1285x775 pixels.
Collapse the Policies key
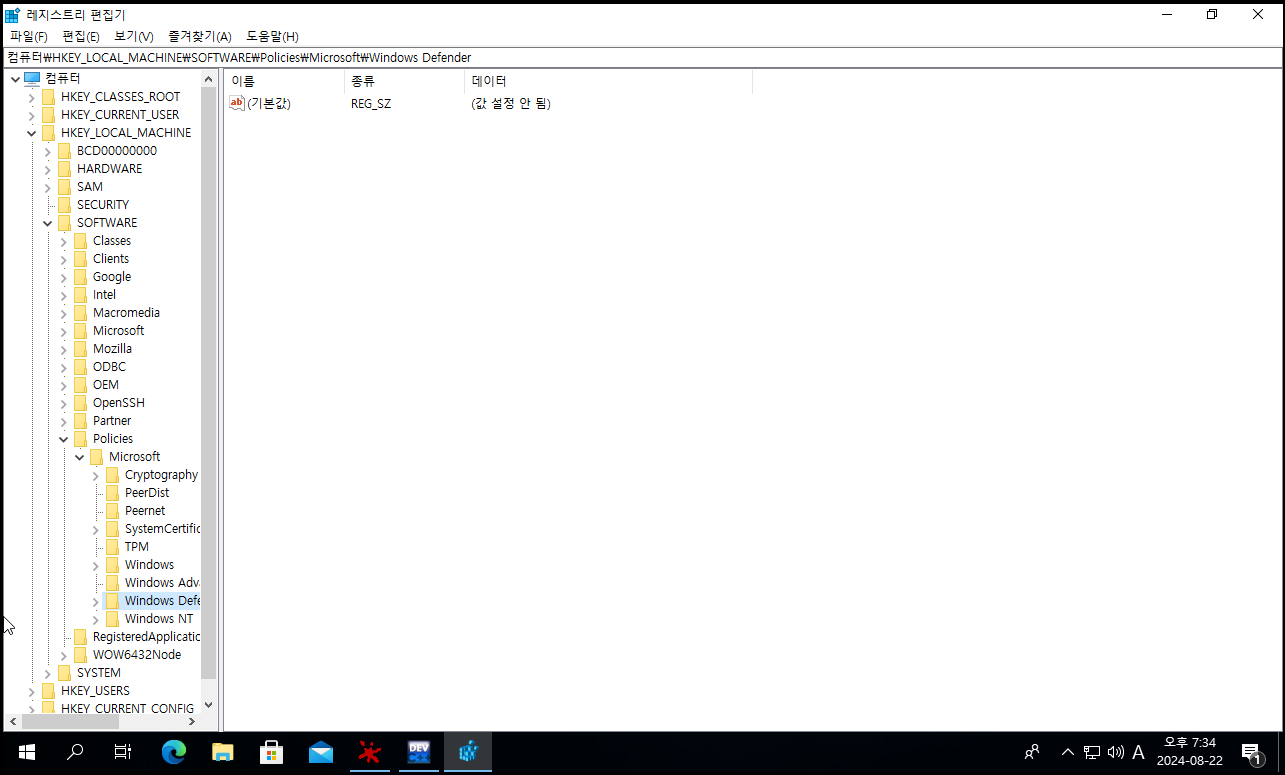click(64, 439)
